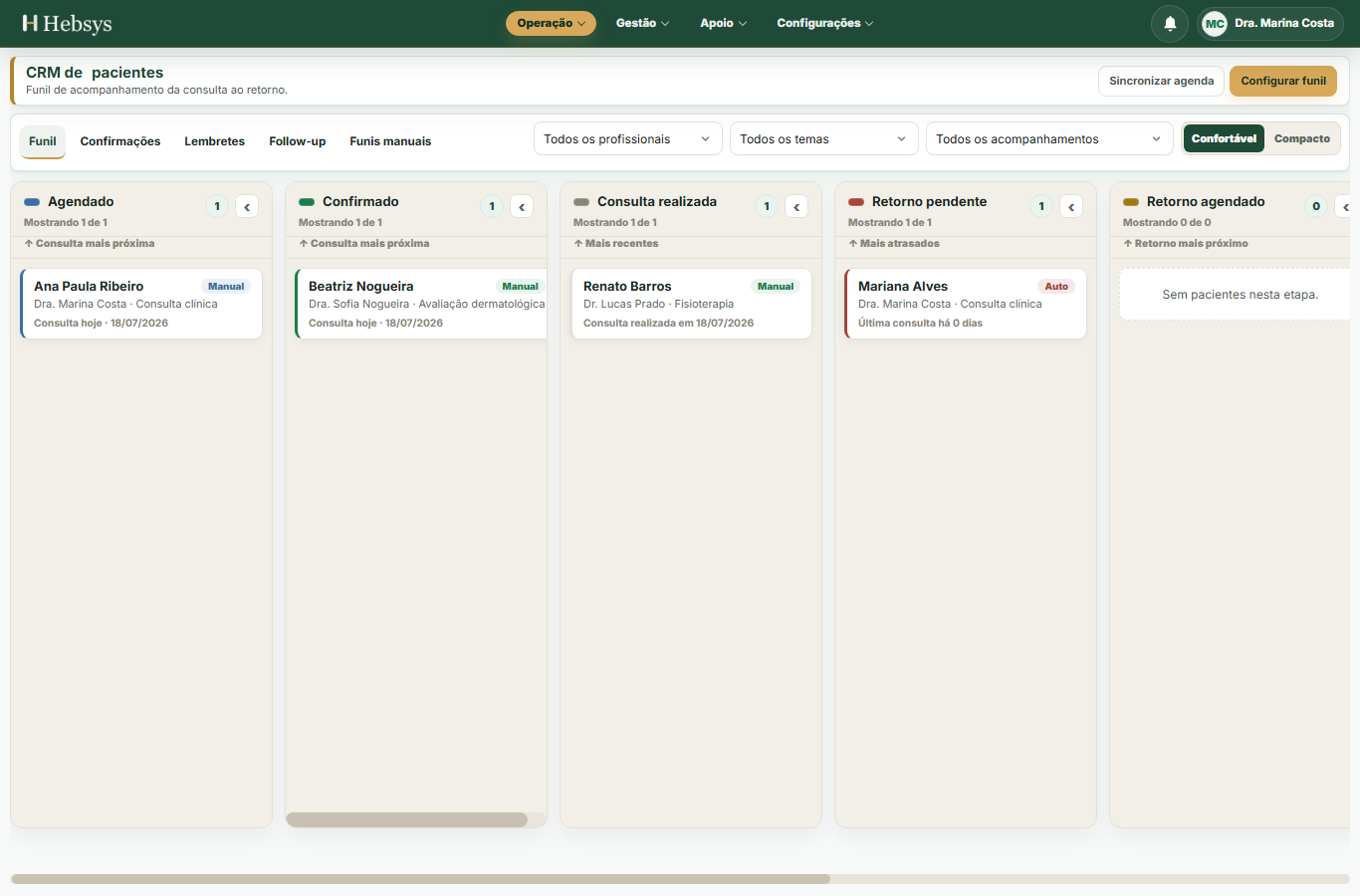
Task: Open Beatriz Nogueira patient card
Action: 421,304
